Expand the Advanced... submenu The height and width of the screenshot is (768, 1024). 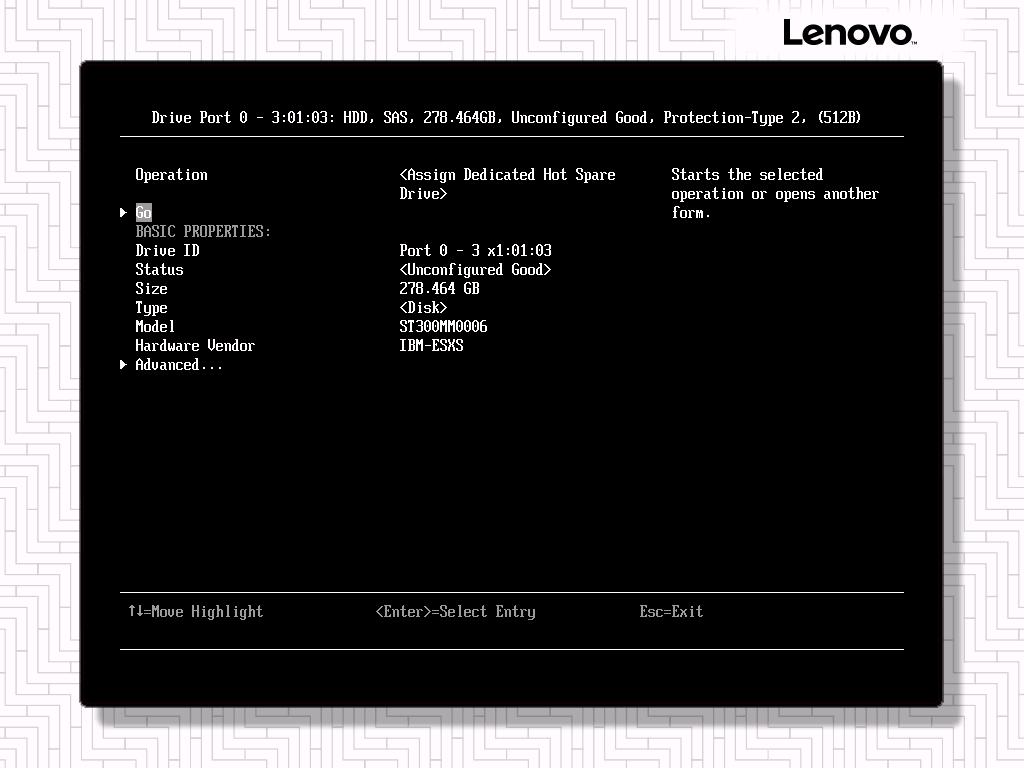[179, 365]
